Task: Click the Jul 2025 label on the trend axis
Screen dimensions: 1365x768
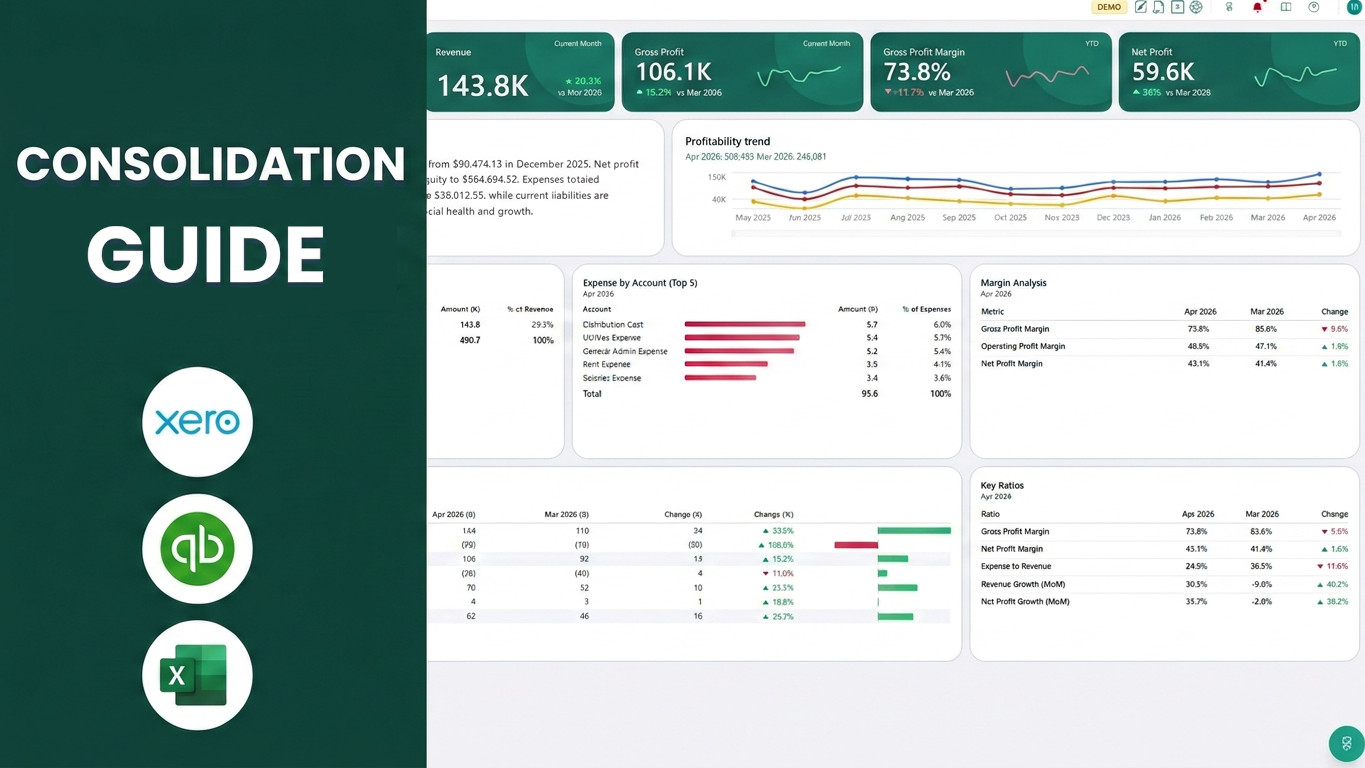Action: (x=856, y=217)
